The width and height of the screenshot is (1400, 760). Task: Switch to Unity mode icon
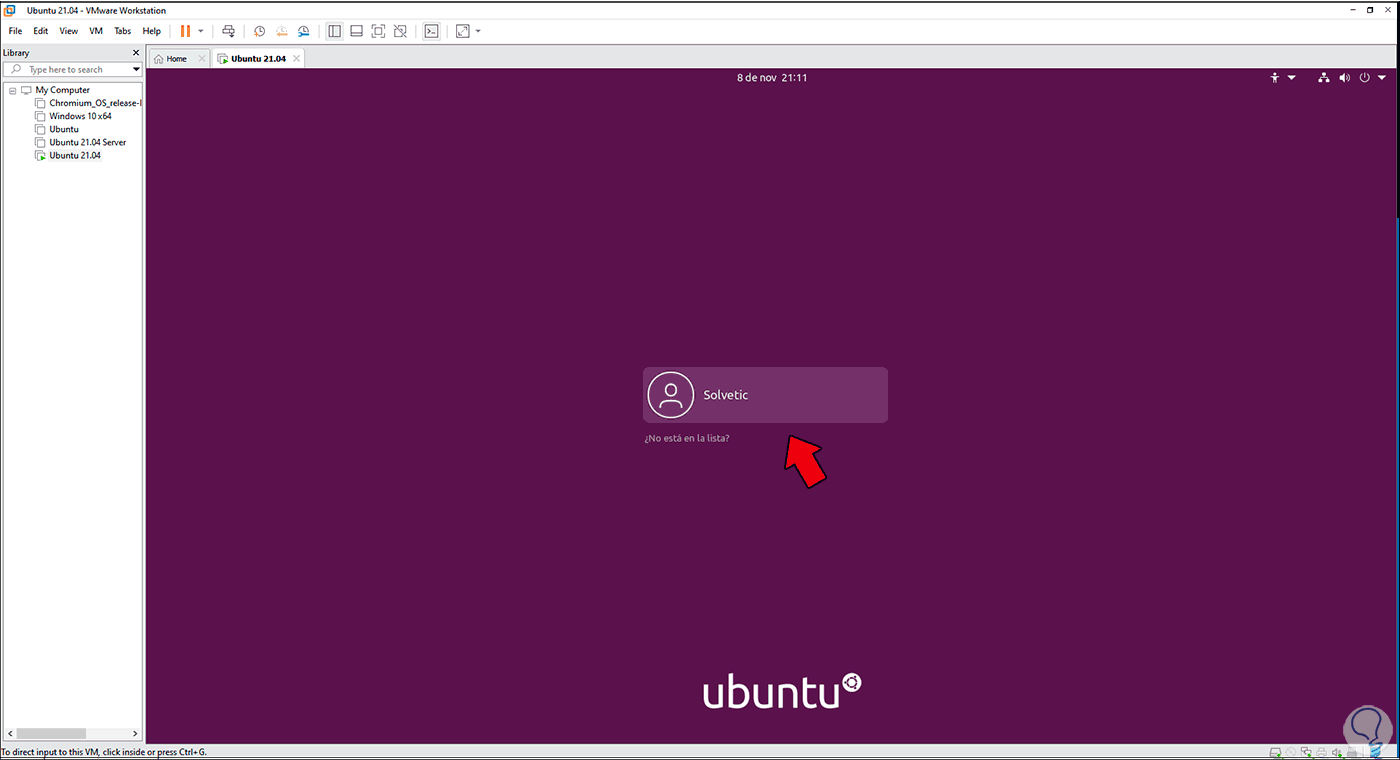(x=400, y=31)
